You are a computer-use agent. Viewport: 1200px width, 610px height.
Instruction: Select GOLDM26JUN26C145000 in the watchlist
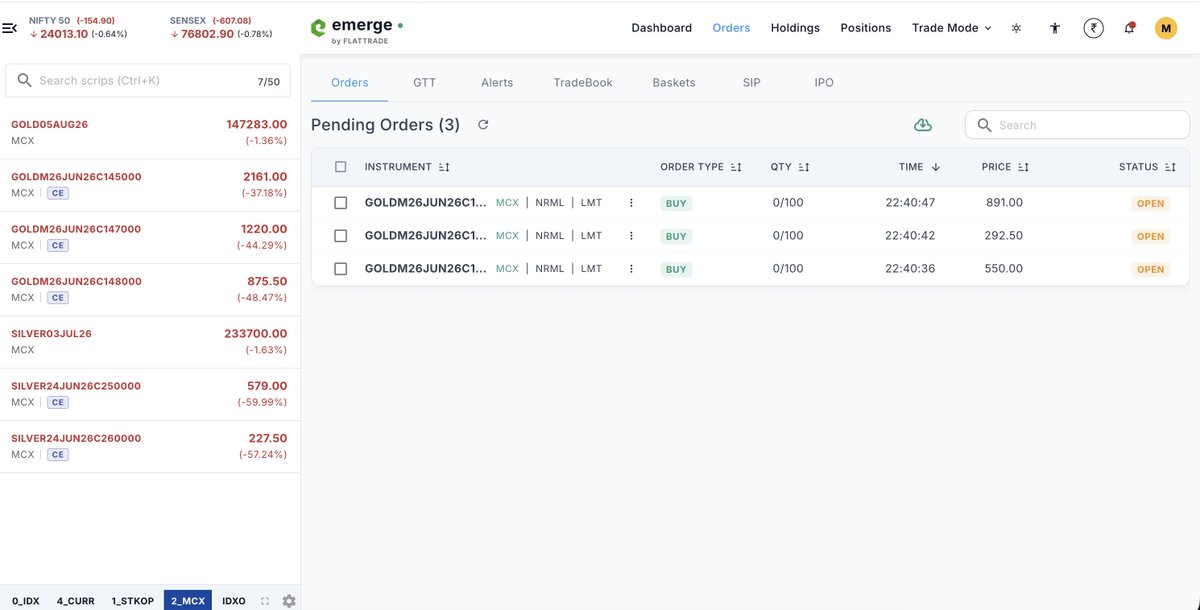coord(150,185)
